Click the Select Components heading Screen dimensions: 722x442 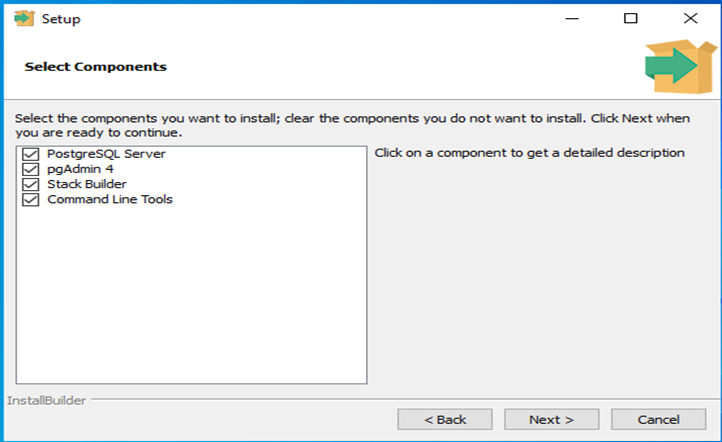96,67
